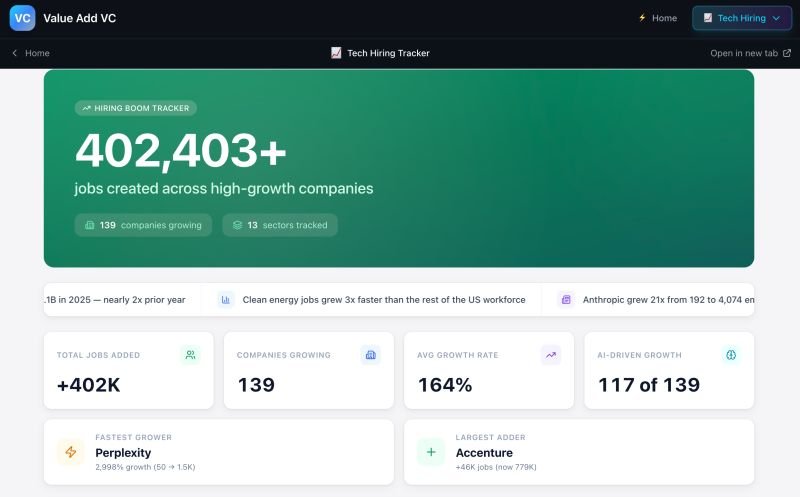The height and width of the screenshot is (497, 800).
Task: Click the VC logo icon
Action: [22, 18]
